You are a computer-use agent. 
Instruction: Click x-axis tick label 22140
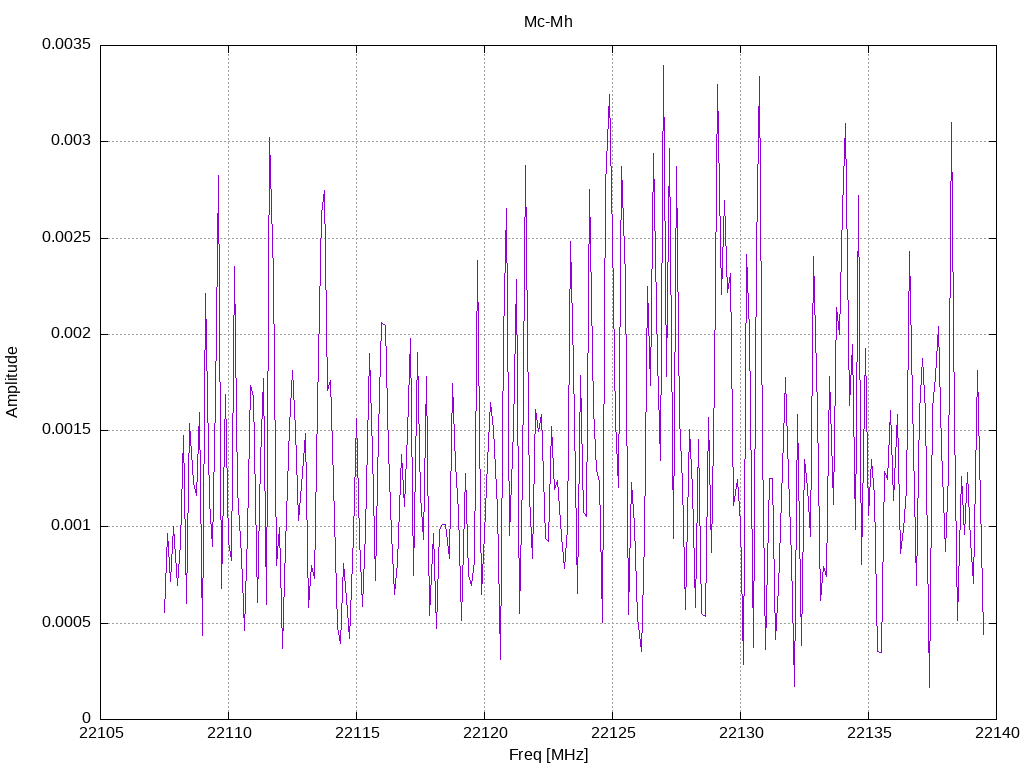(998, 733)
